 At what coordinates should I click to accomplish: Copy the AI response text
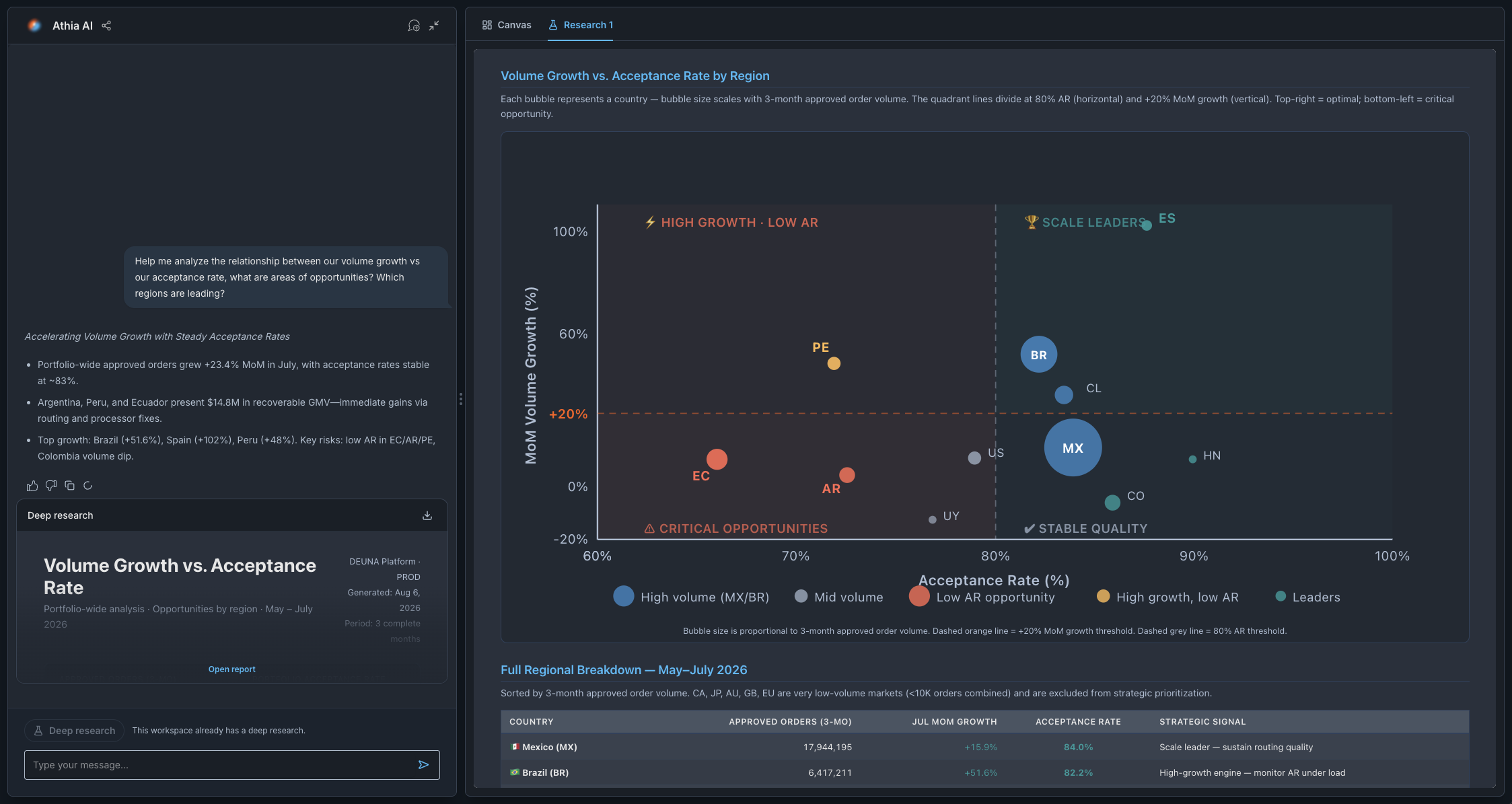point(69,486)
